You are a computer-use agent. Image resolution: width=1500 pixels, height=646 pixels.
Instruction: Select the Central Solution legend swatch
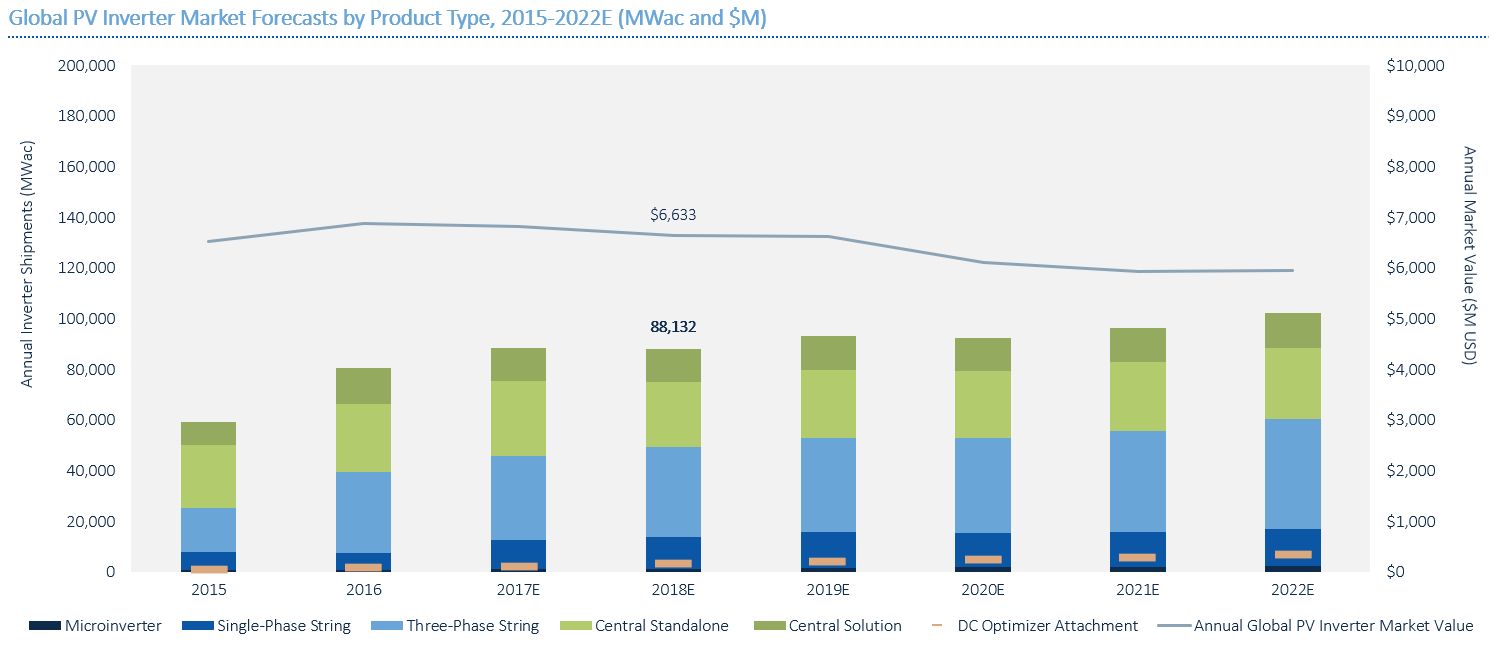767,626
